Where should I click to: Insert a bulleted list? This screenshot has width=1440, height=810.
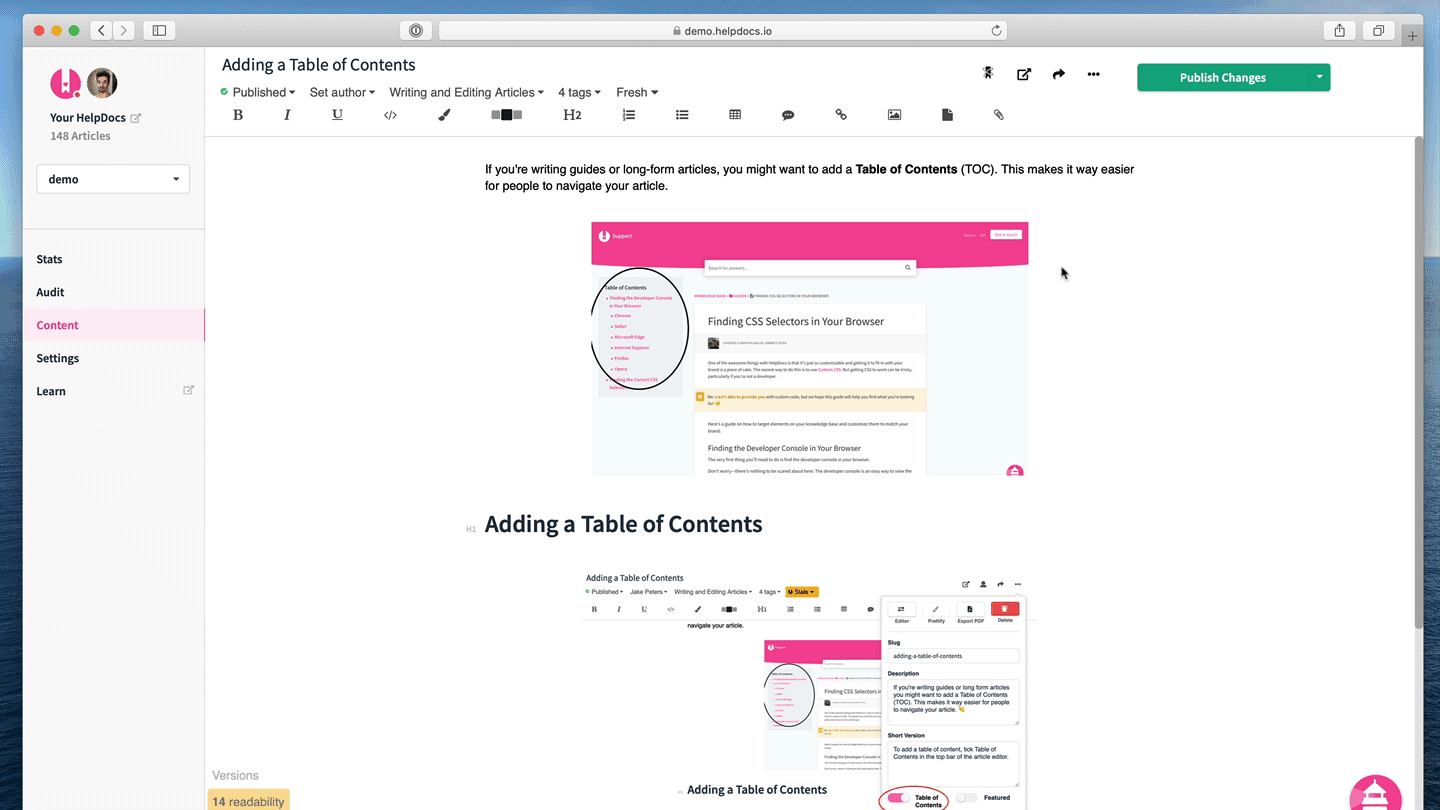[x=682, y=115]
